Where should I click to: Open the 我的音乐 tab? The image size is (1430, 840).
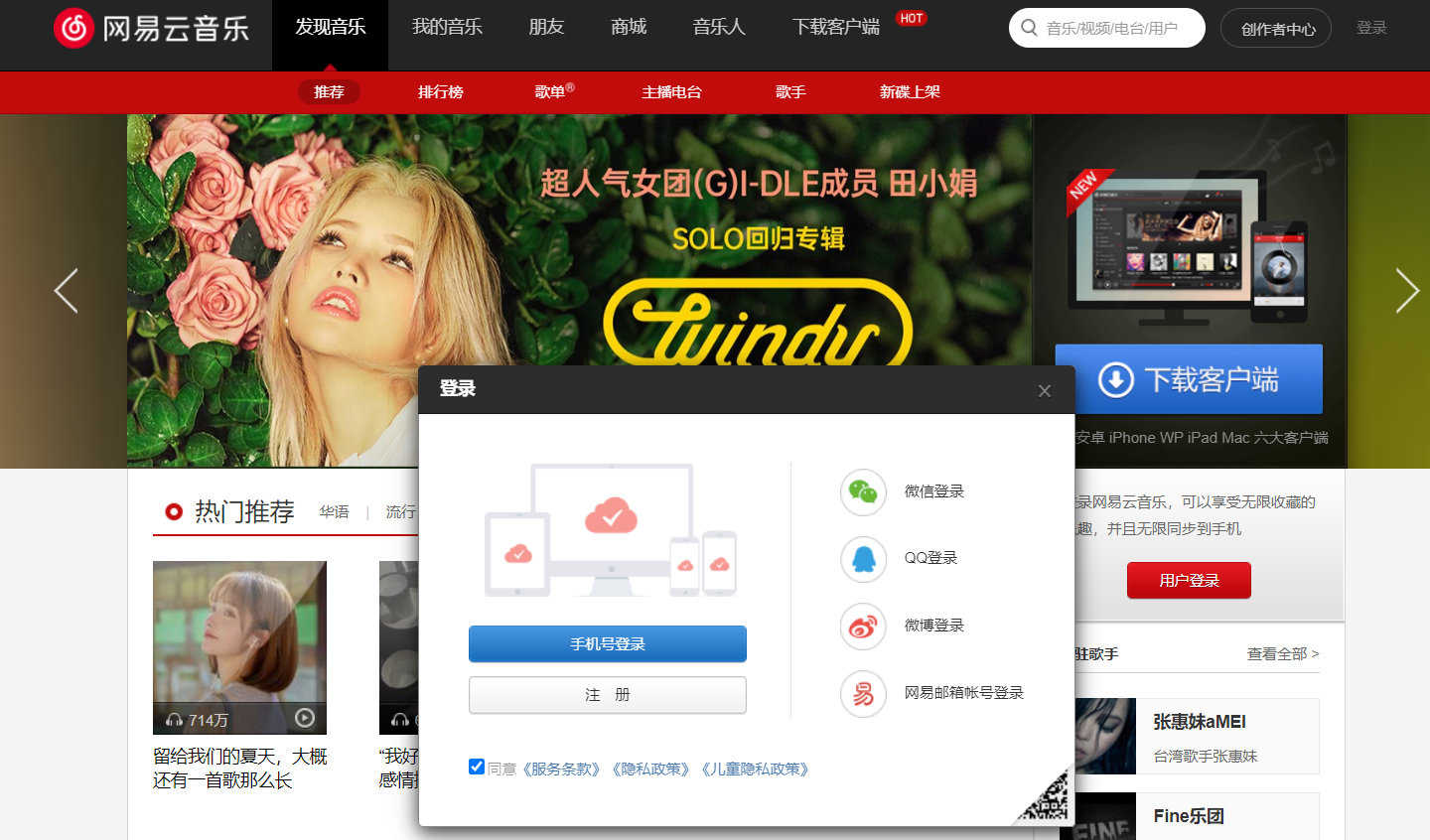pos(447,28)
